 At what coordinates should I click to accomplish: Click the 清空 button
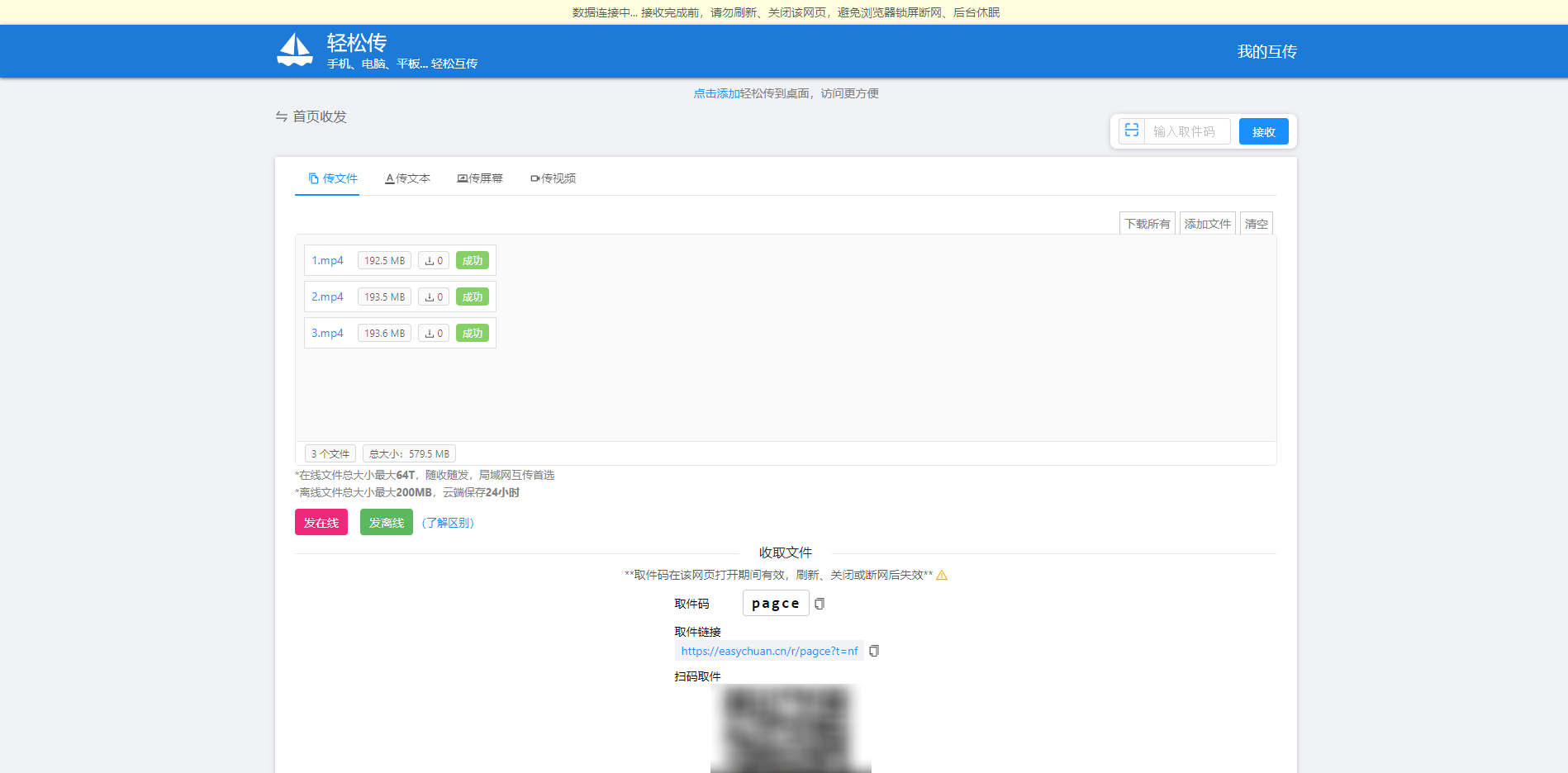1256,223
